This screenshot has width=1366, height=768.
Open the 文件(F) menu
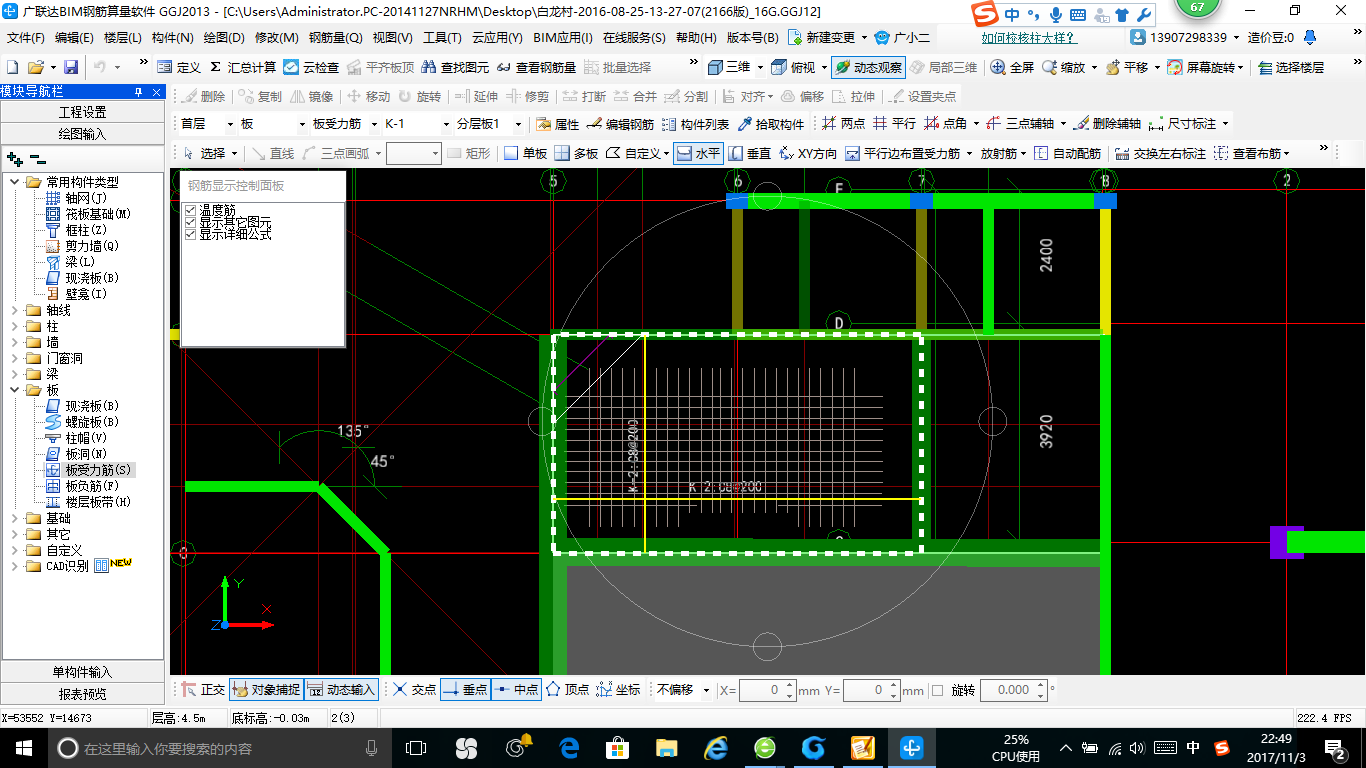26,38
